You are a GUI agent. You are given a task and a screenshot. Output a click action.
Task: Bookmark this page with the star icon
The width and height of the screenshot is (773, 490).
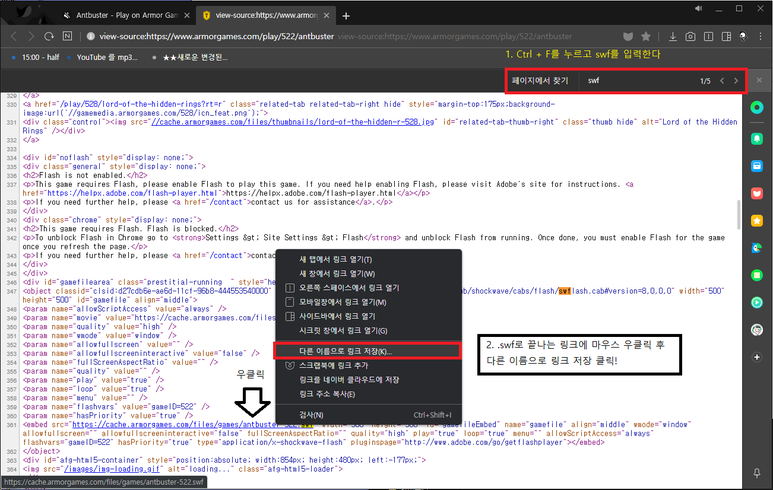[646, 36]
